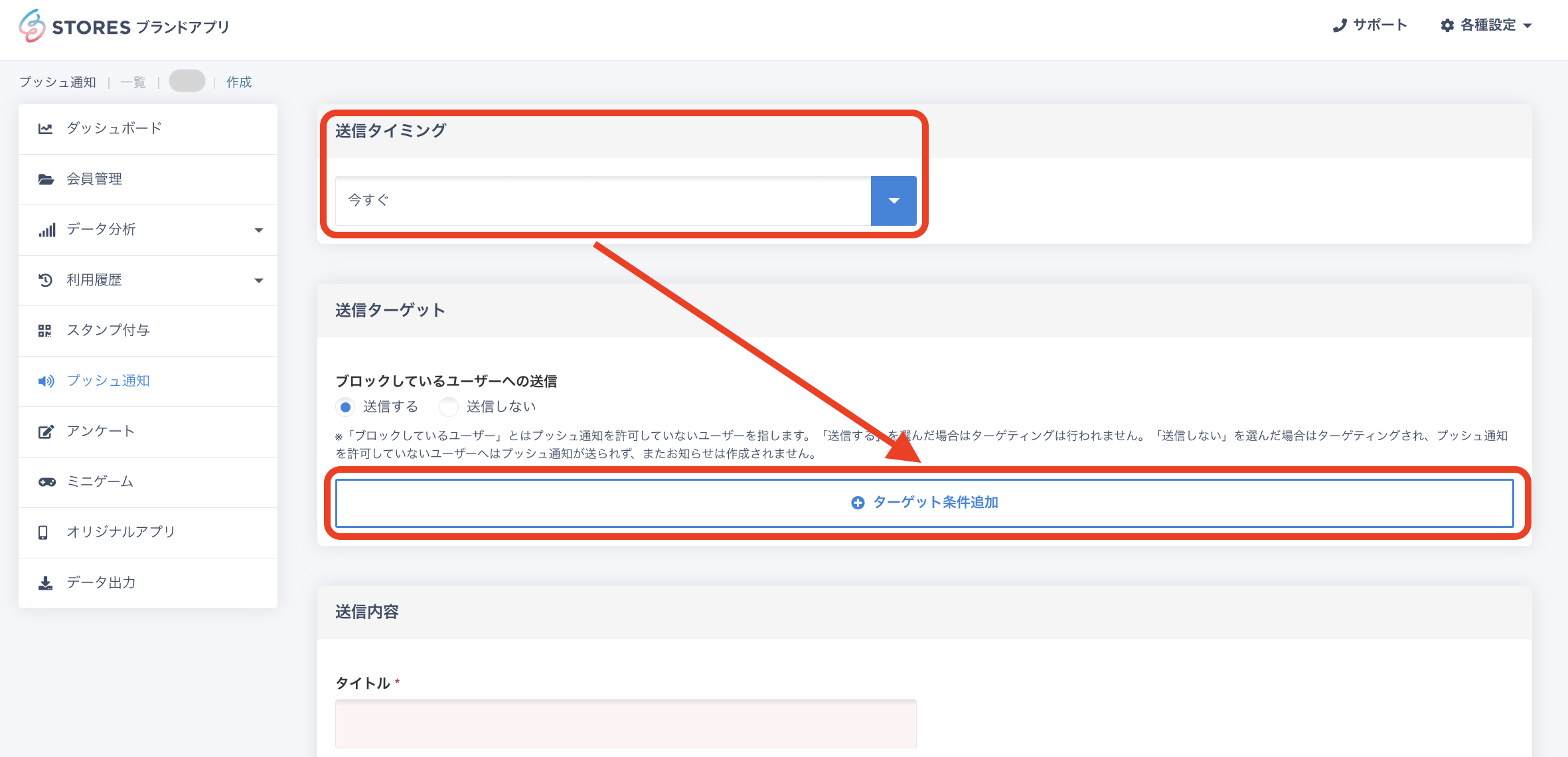This screenshot has width=1568, height=757.
Task: Select the 送信しない radio button
Action: [x=449, y=407]
